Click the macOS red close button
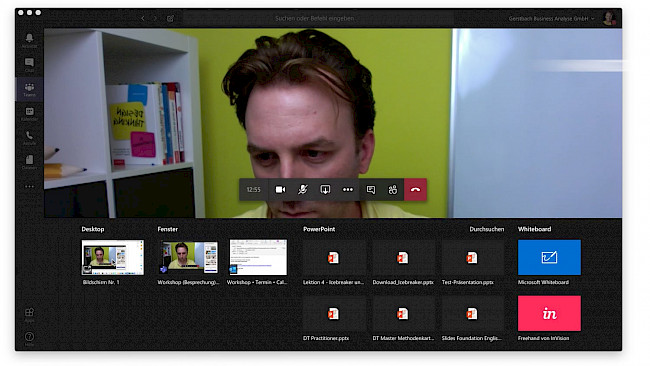The width and height of the screenshot is (650, 366). [21, 12]
